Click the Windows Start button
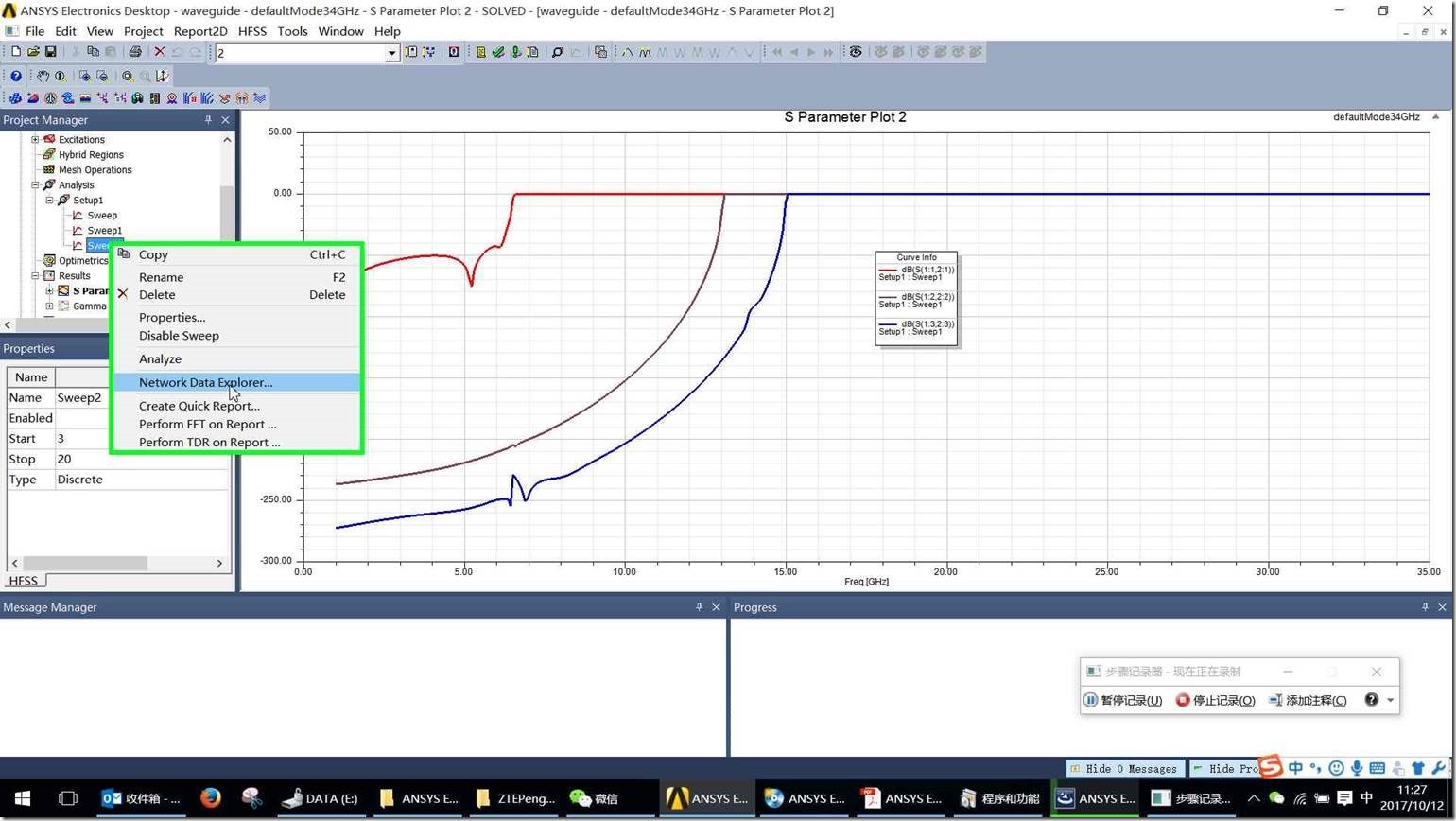The width and height of the screenshot is (1456, 821). click(23, 798)
